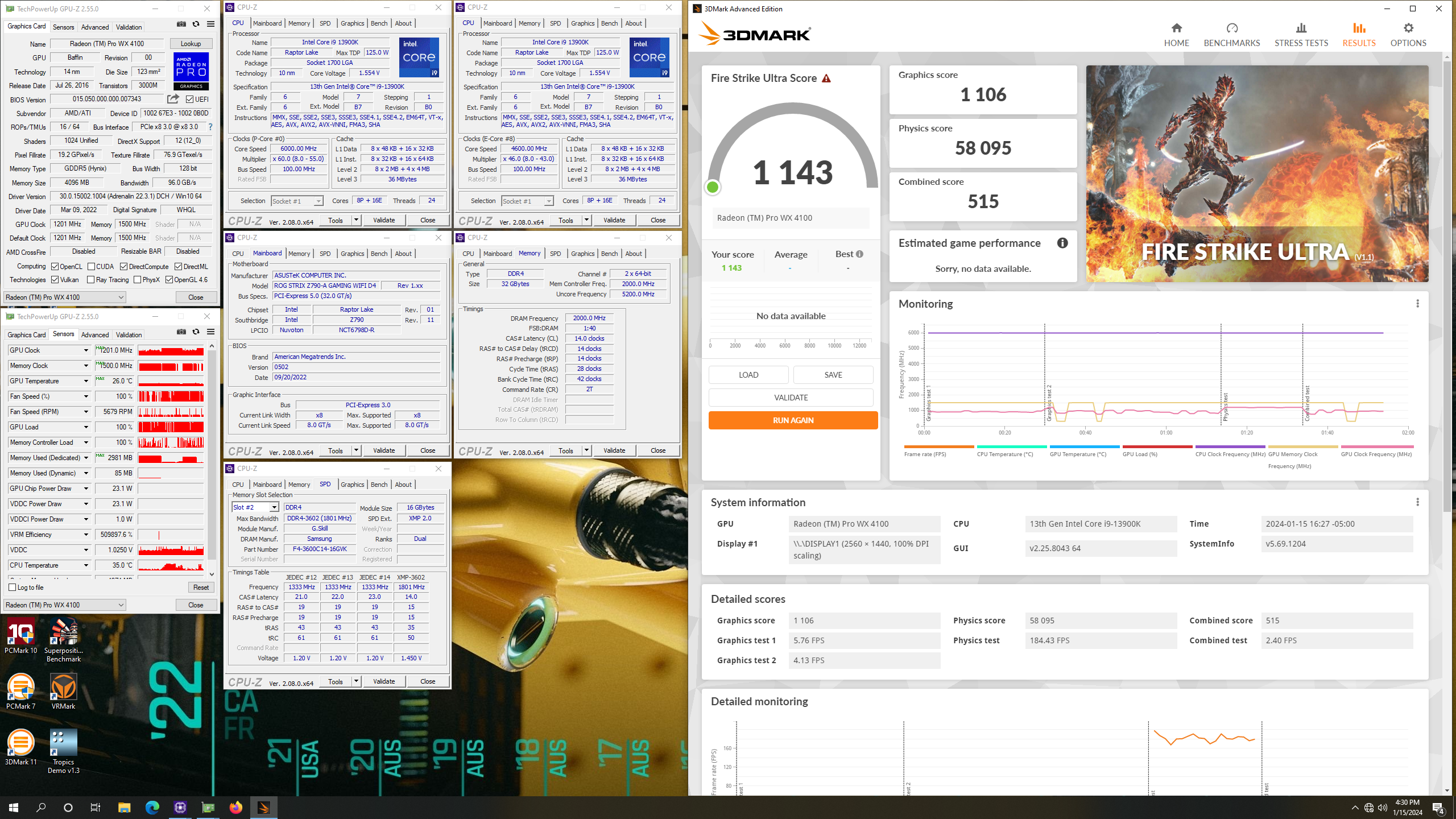1456x819 pixels.
Task: Toggle the PhysX checkbox
Action: [x=137, y=279]
